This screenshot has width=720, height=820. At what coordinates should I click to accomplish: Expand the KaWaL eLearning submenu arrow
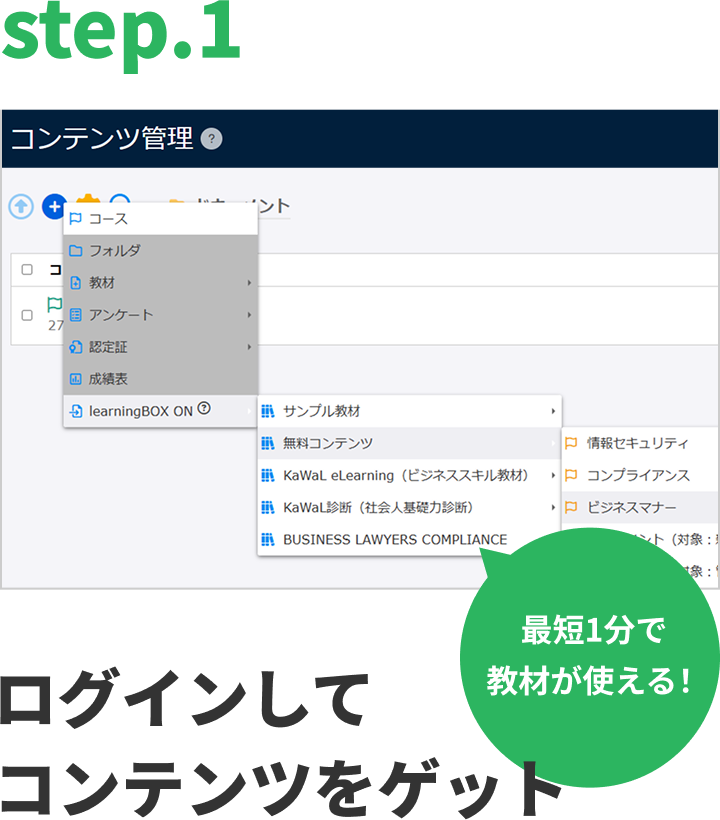point(553,475)
